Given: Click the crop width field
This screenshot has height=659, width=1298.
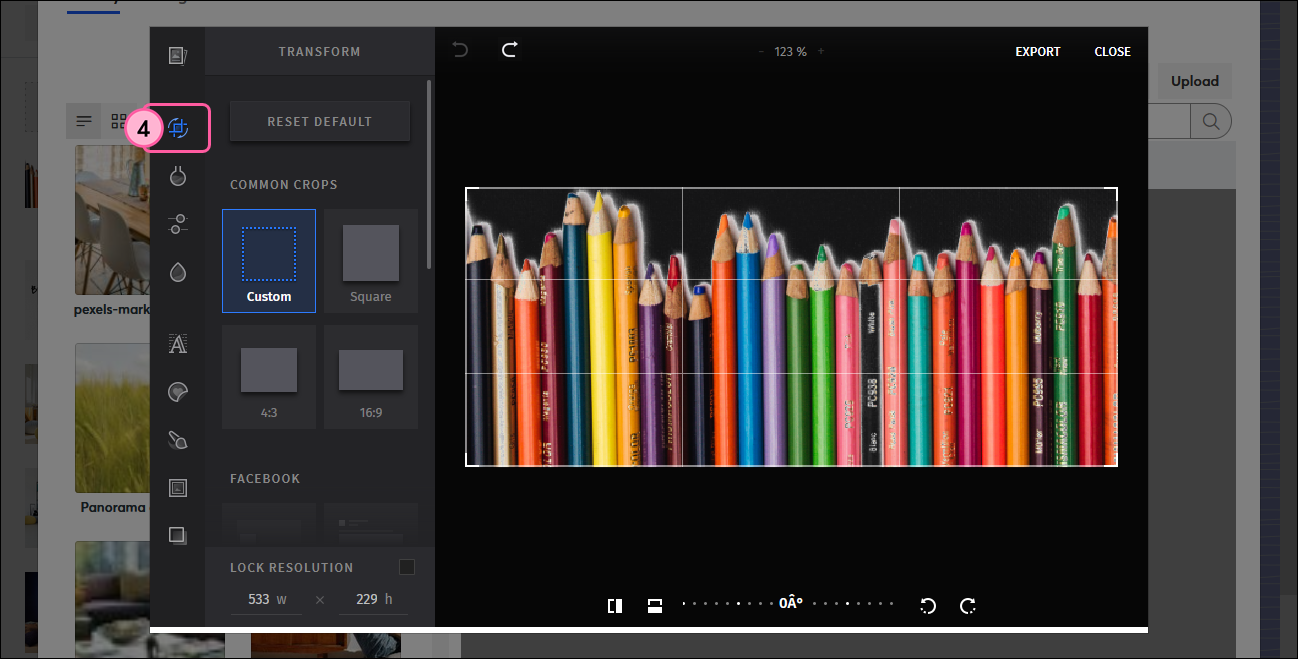Looking at the screenshot, I should [266, 599].
